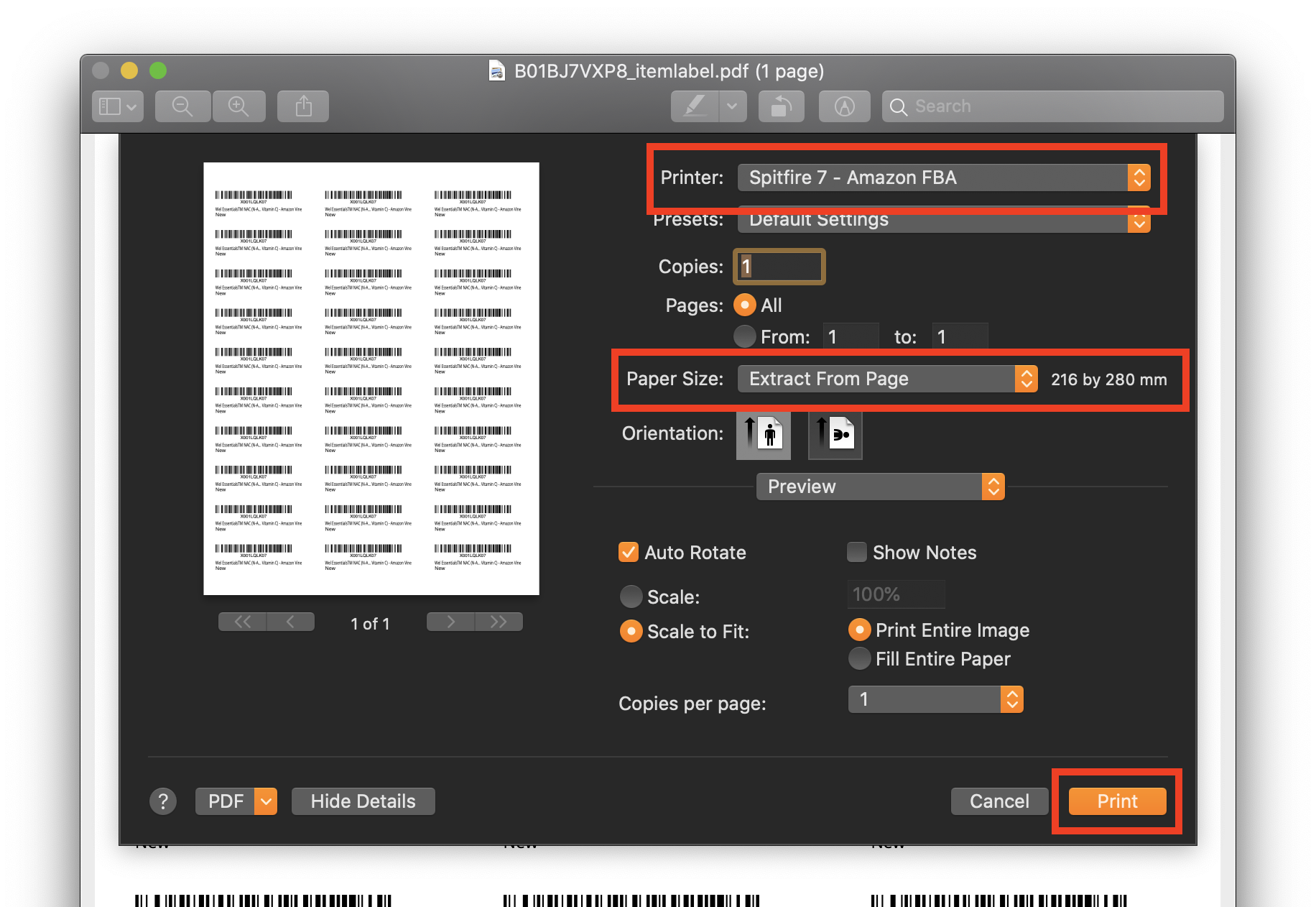
Task: Select the From page range radio button
Action: 745,336
